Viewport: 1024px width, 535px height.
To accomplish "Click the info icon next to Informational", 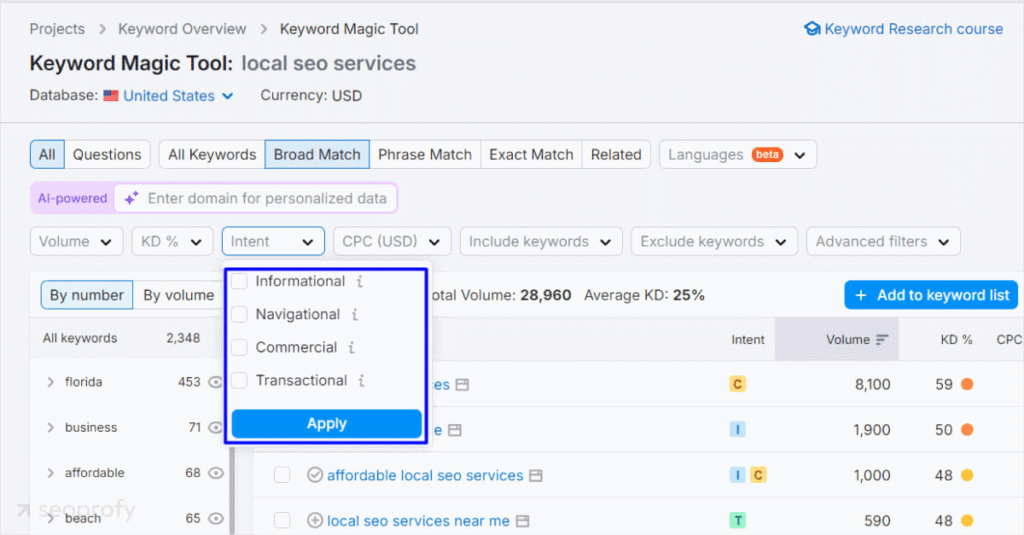I will pos(360,282).
